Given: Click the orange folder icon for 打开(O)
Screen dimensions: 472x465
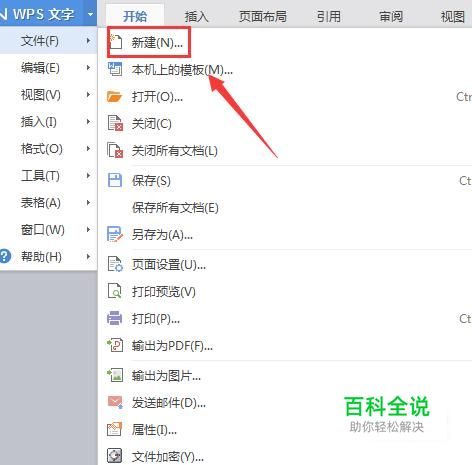Looking at the screenshot, I should pyautogui.click(x=115, y=97).
